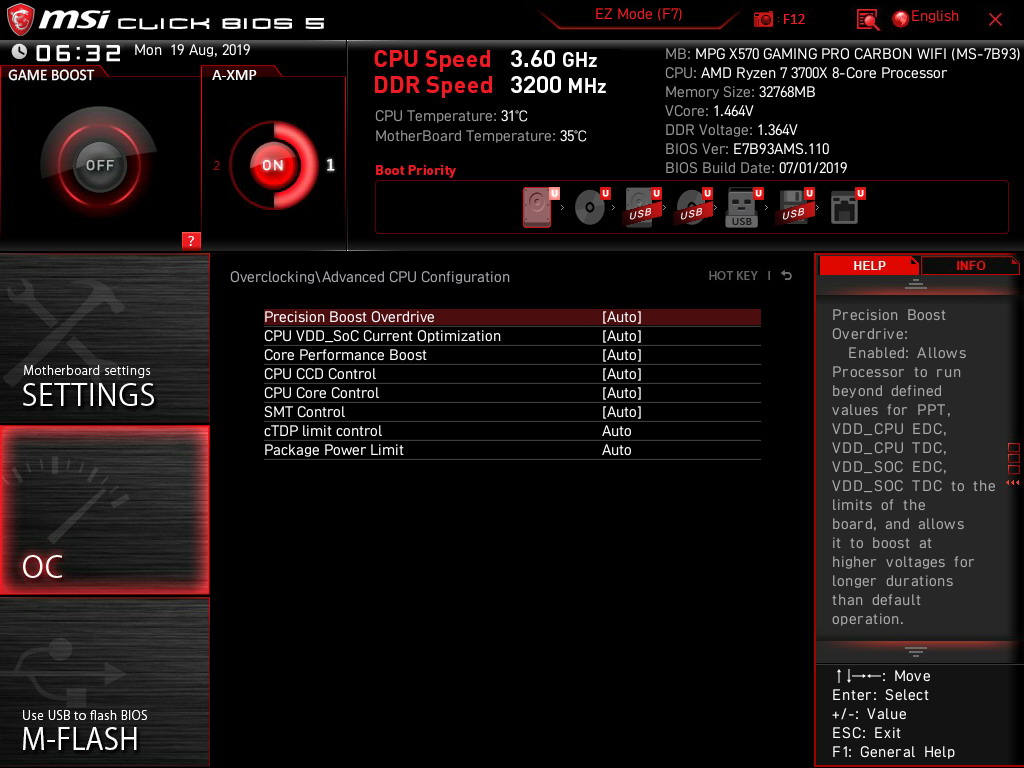The image size is (1024, 768).
Task: Select the hard disk boot priority icon
Action: (x=539, y=207)
